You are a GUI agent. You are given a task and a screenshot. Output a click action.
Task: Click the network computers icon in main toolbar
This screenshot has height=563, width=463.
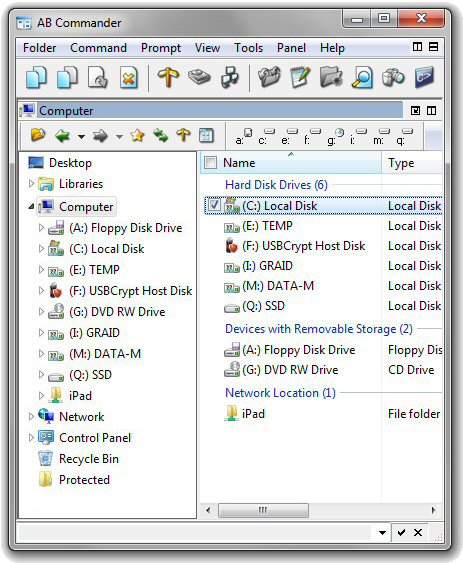point(230,77)
